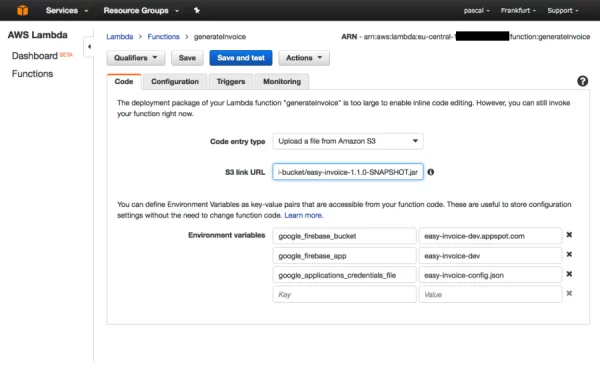The width and height of the screenshot is (600, 369).
Task: Click the Code entry type label
Action: (238, 142)
